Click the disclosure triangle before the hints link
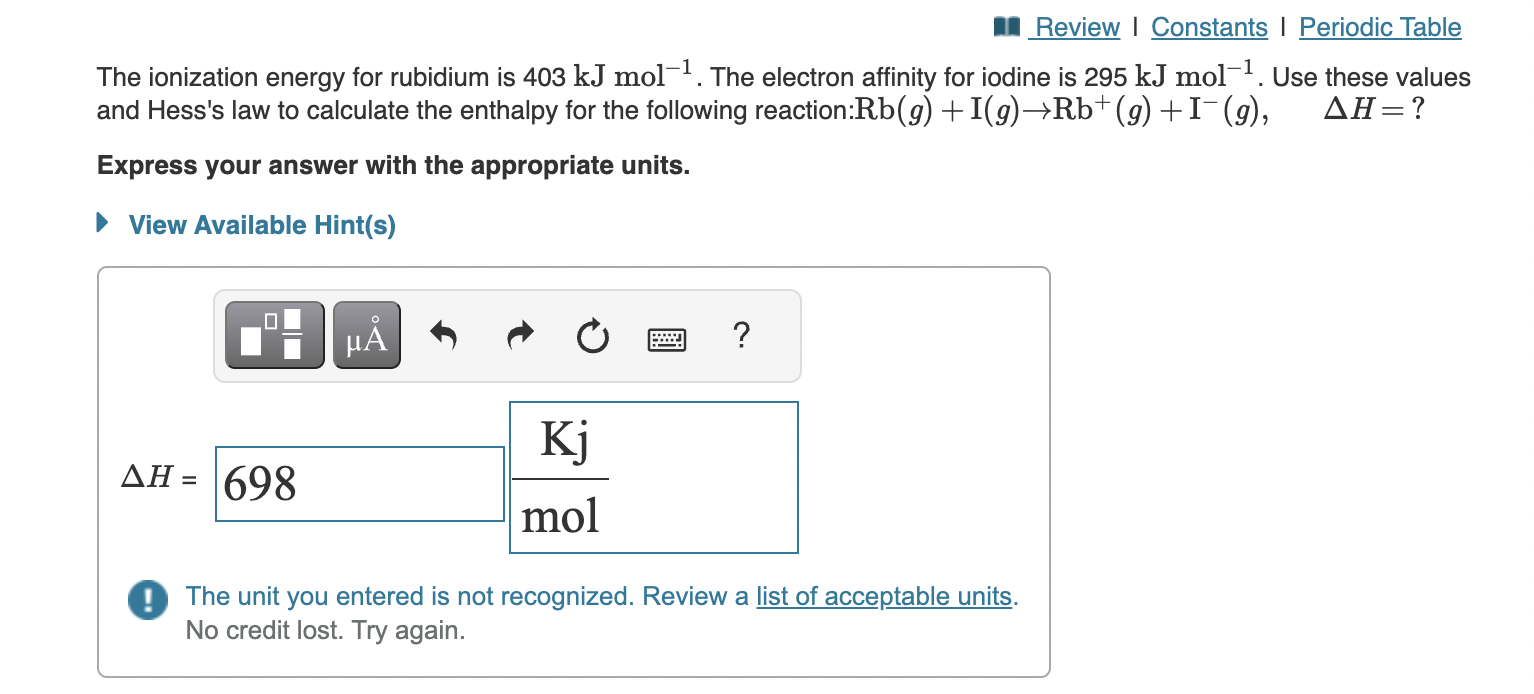Viewport: 1534px width, 694px height. 101,222
